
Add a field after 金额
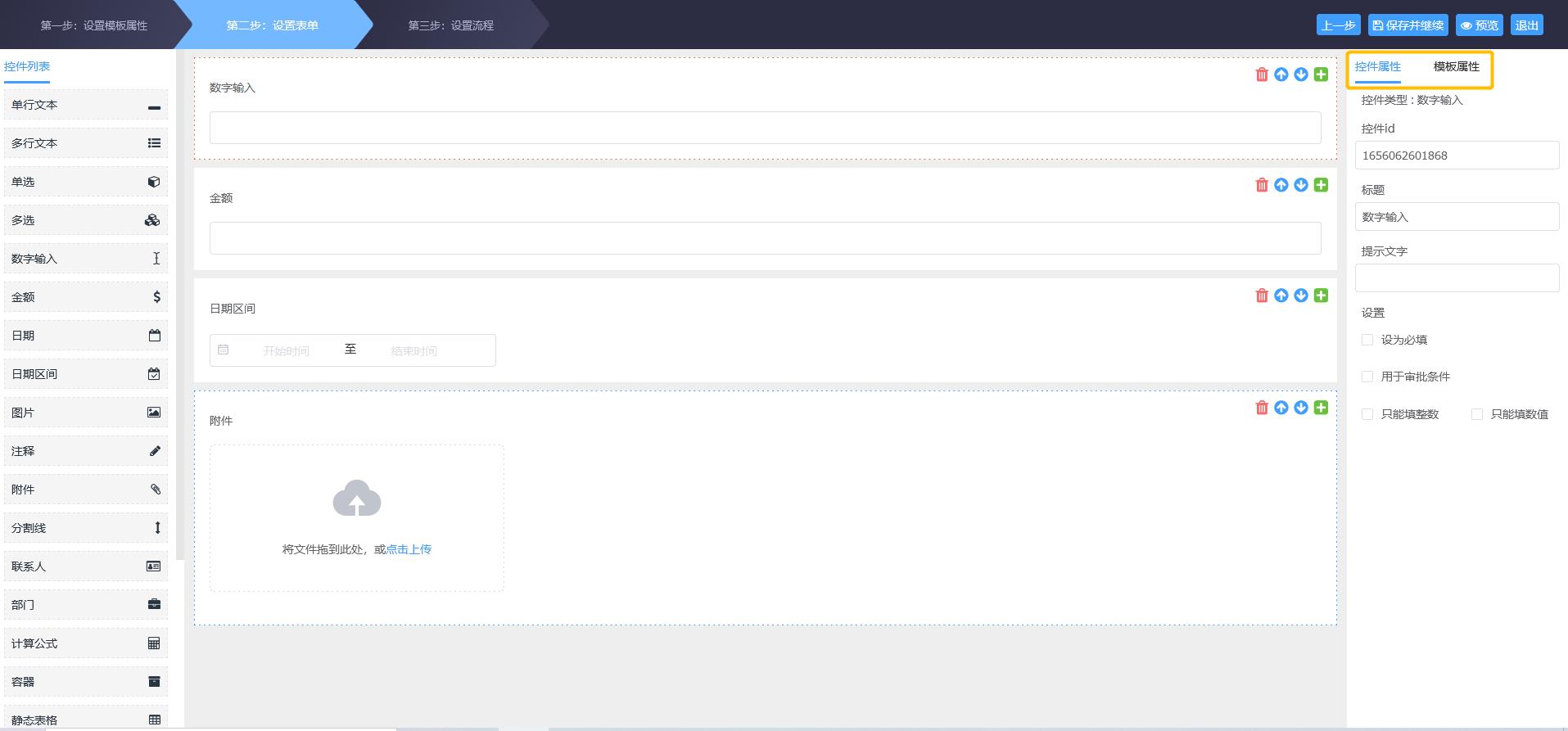coord(1321,185)
